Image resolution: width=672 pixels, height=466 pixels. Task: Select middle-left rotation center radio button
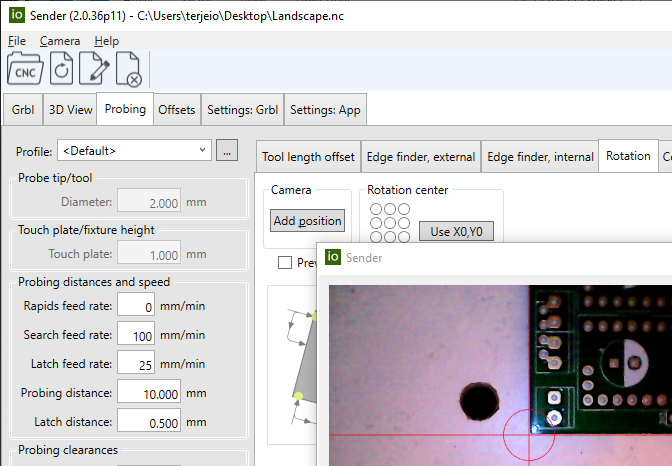(x=376, y=223)
